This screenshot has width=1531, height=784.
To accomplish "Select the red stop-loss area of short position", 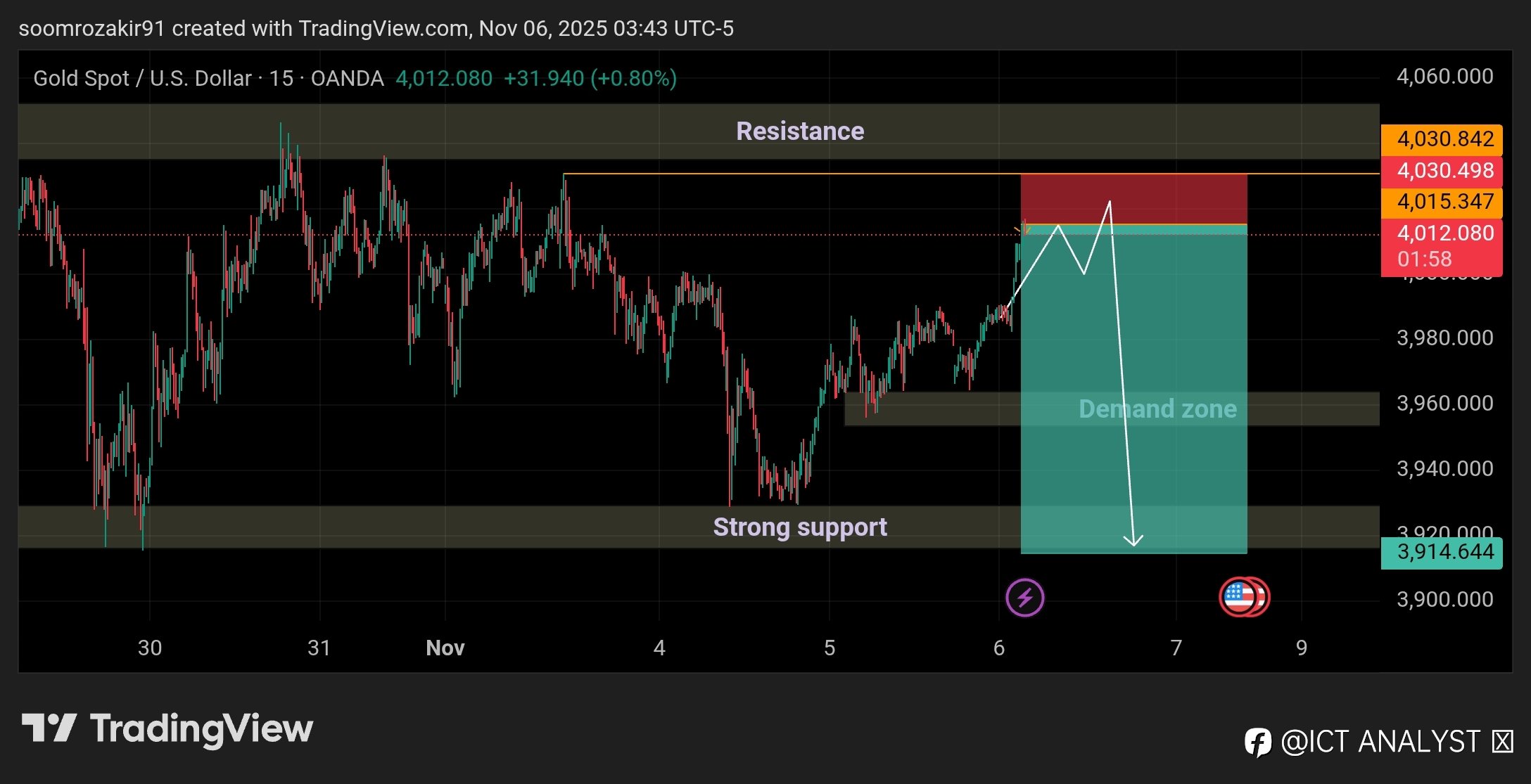I will [1182, 198].
